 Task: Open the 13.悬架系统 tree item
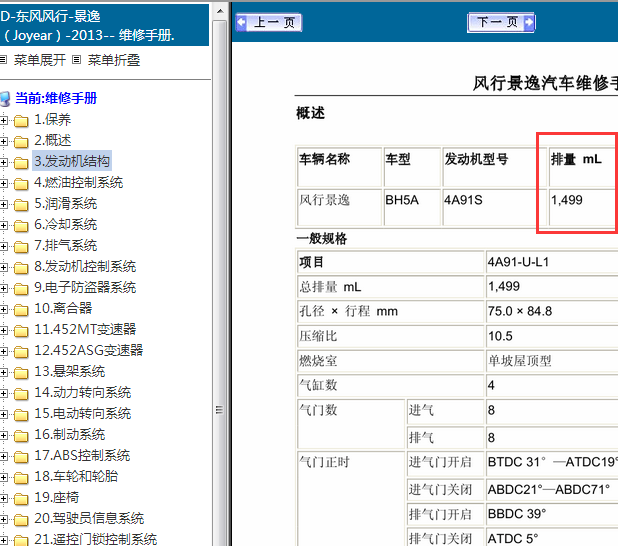70,371
